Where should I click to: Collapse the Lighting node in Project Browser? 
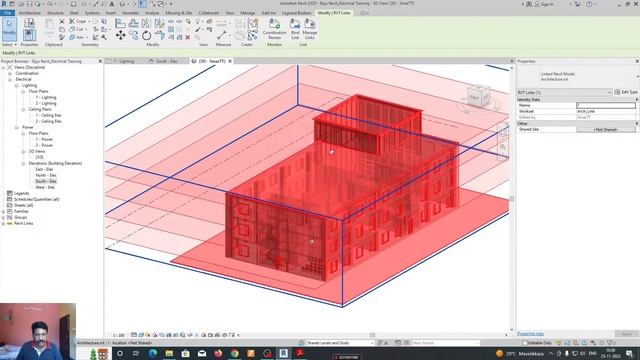coord(16,86)
